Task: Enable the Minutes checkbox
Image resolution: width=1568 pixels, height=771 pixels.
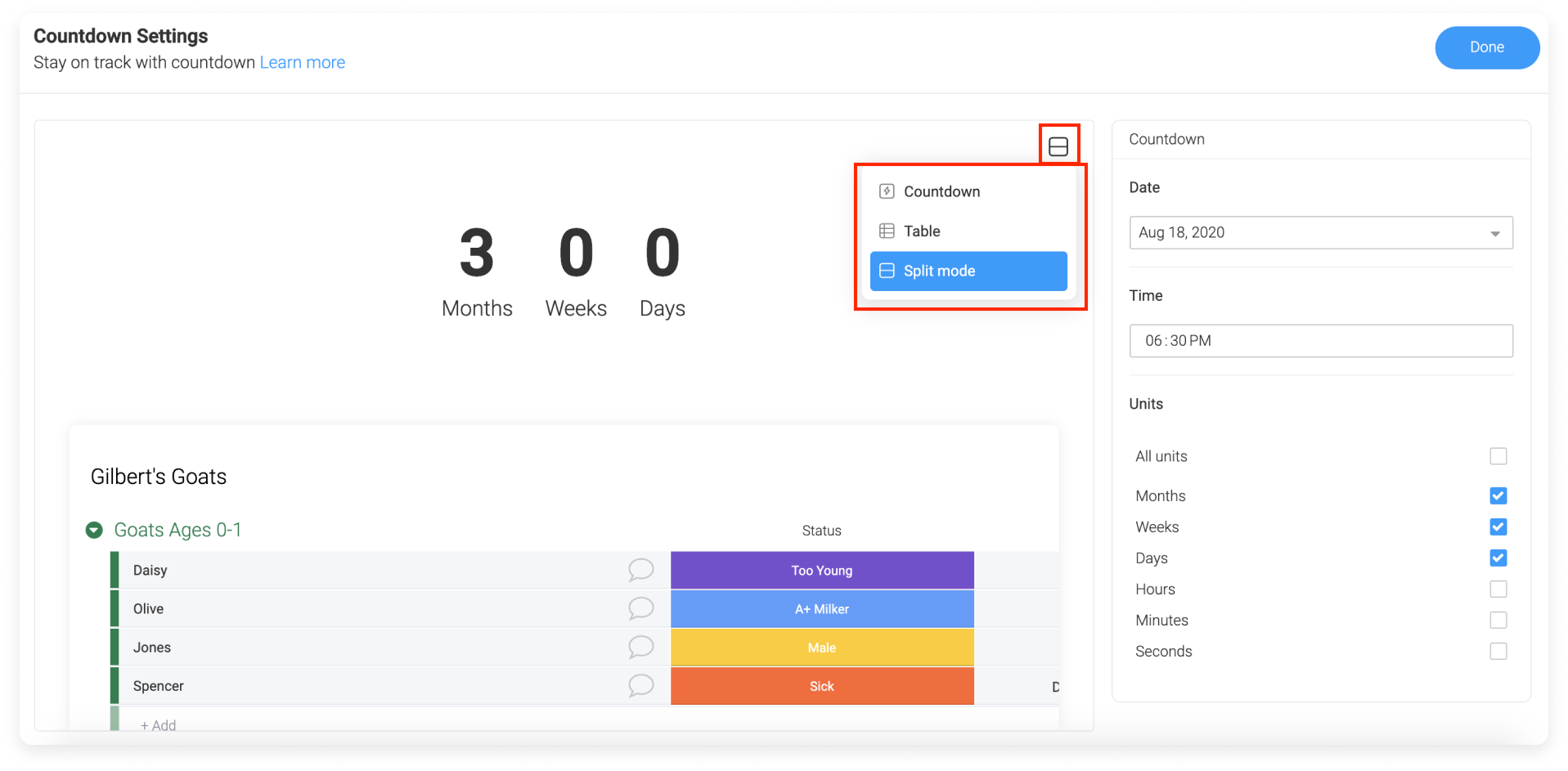Action: (1498, 620)
